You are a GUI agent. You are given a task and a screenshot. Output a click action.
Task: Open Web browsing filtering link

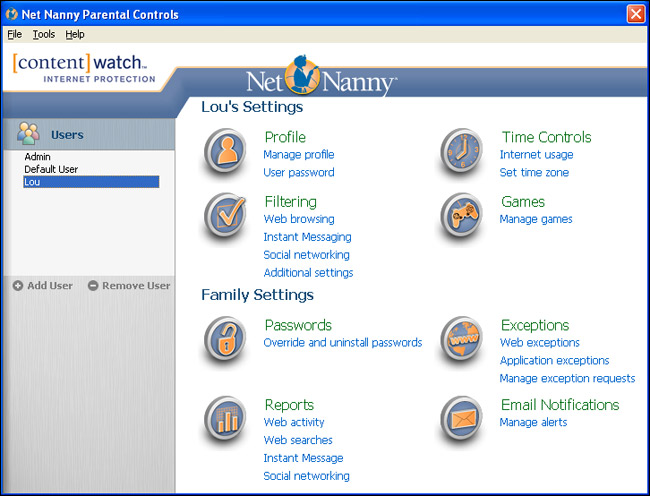(299, 219)
